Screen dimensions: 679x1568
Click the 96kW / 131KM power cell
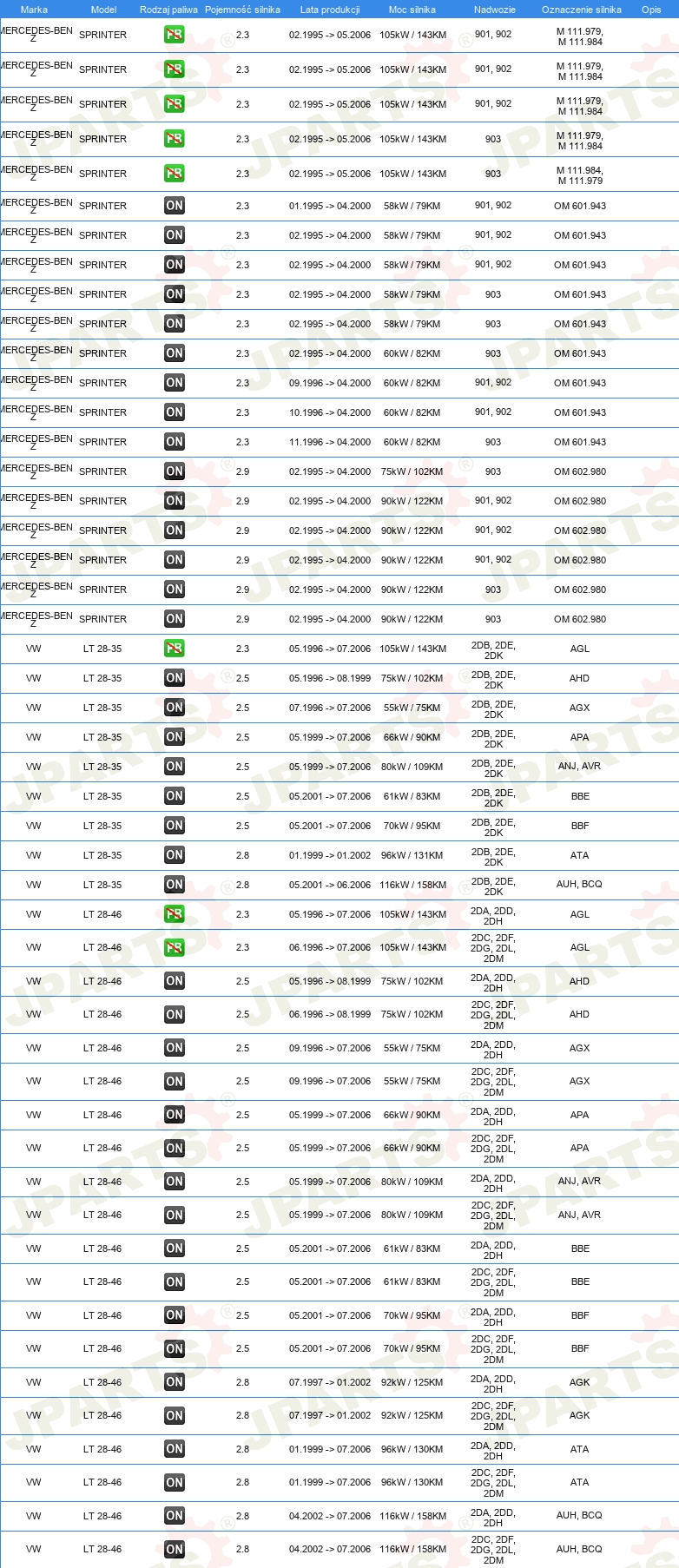tap(412, 855)
